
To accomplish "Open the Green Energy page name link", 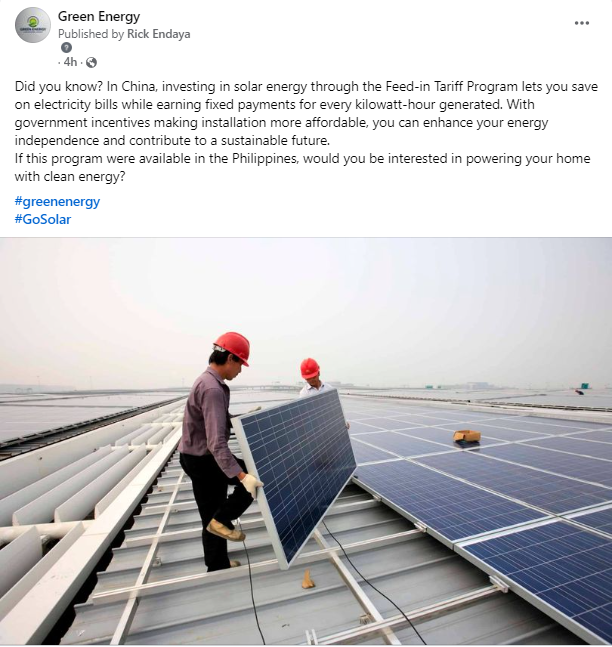I will 99,17.
